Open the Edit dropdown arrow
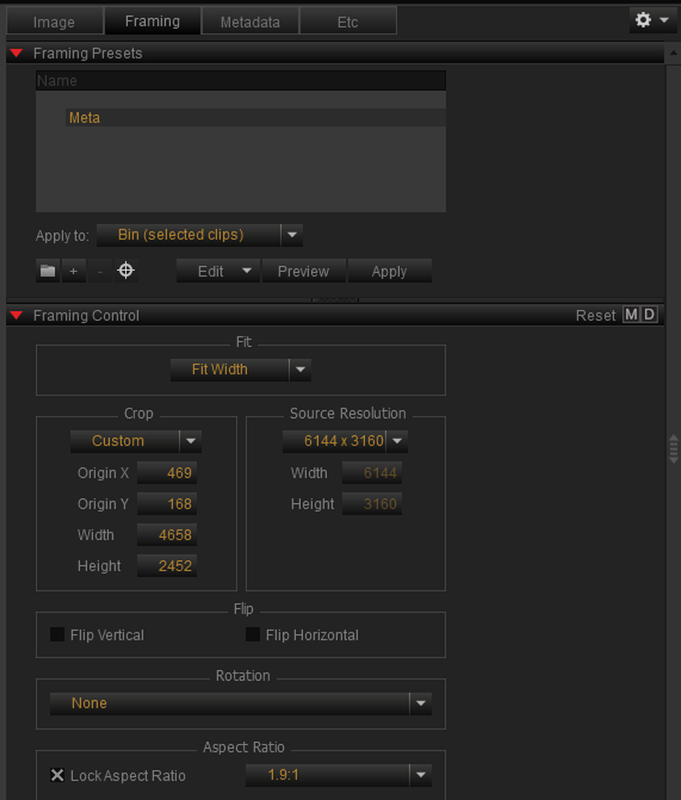This screenshot has width=681, height=800. tap(247, 270)
